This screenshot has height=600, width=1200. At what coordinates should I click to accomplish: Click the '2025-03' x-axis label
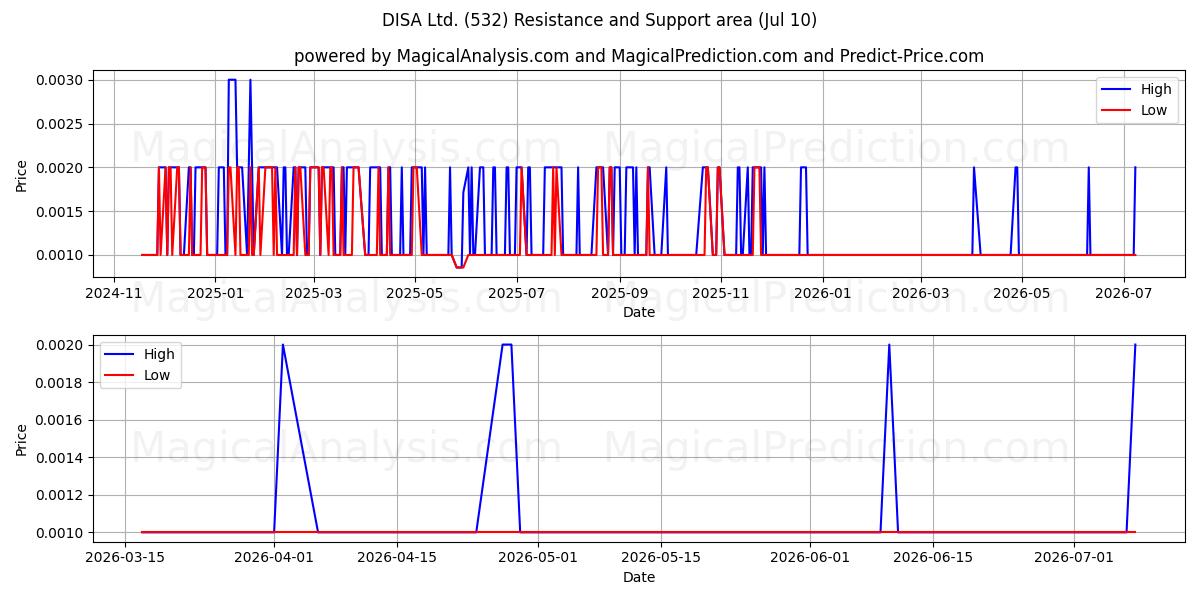point(314,293)
